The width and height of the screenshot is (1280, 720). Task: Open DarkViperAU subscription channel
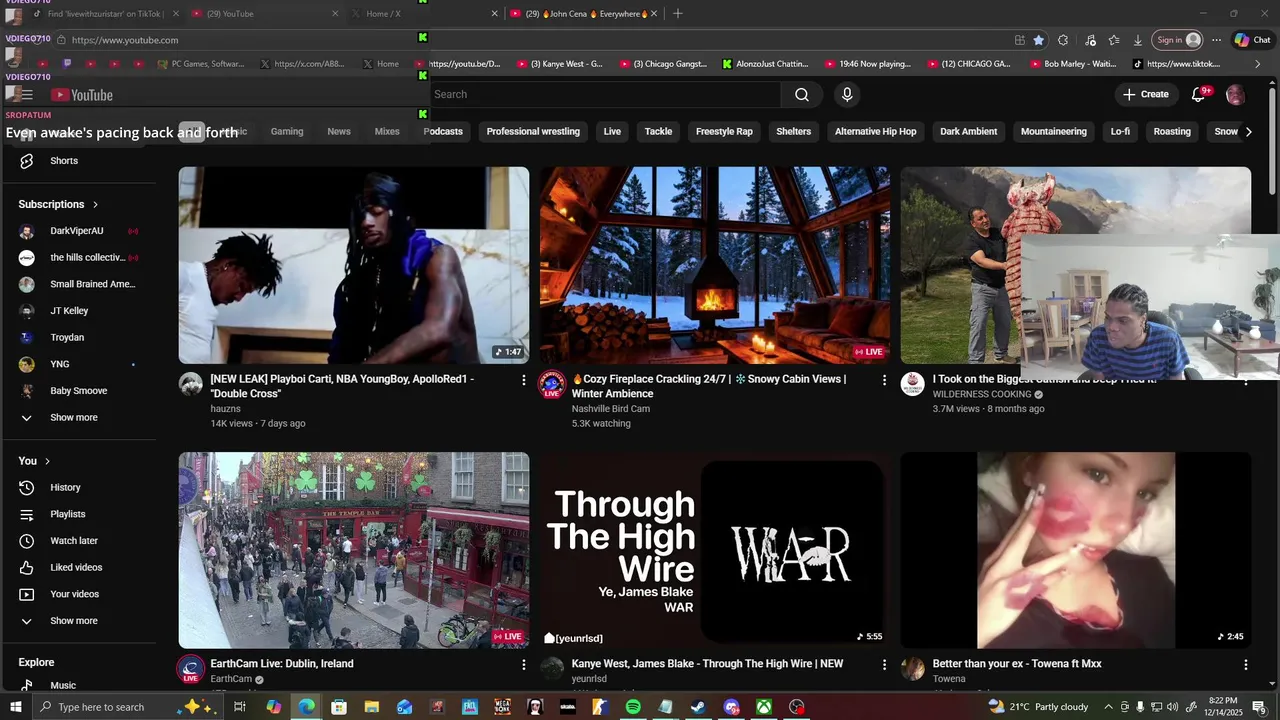[x=78, y=231]
